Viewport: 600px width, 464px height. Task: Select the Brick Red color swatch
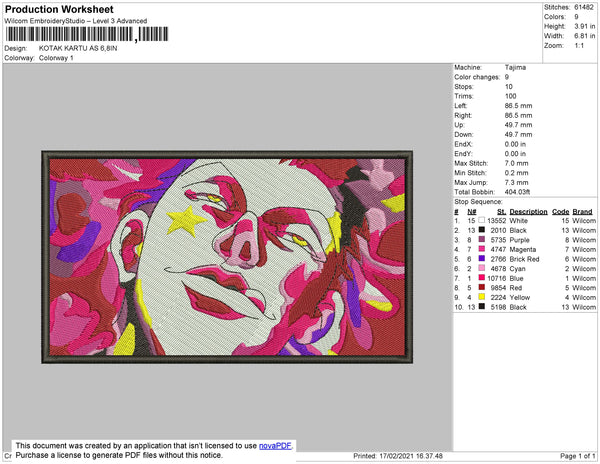pos(482,259)
